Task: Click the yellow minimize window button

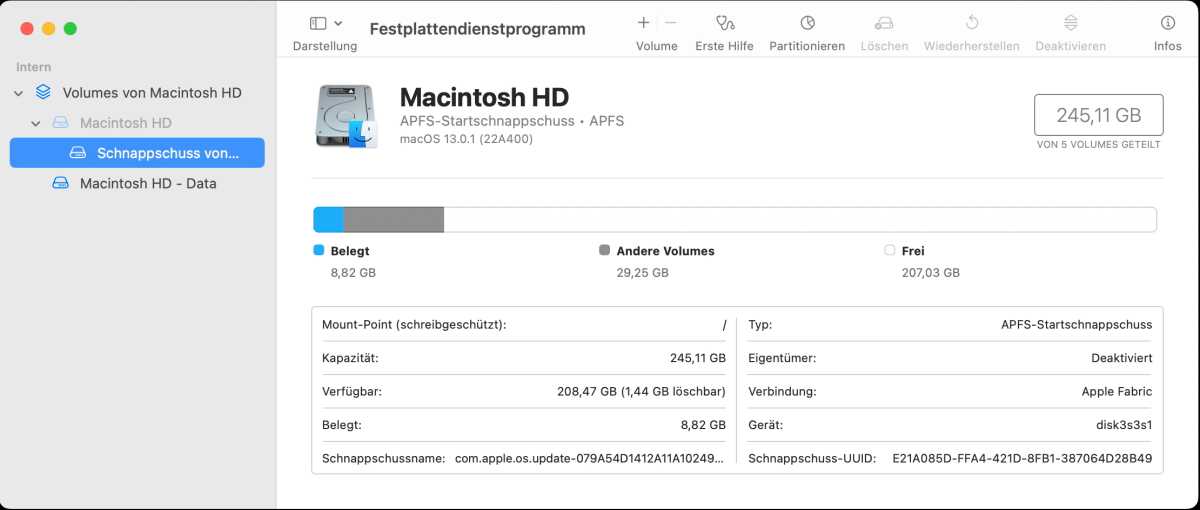Action: tap(48, 29)
